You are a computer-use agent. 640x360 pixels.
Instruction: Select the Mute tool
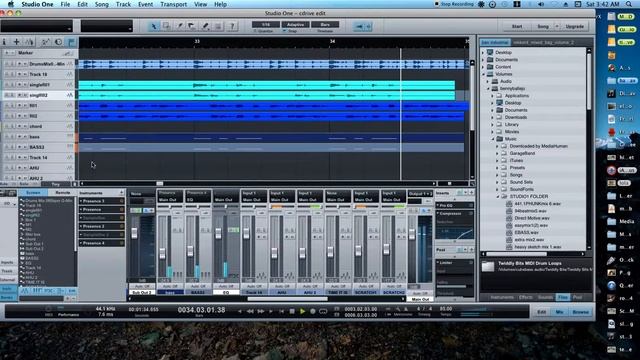[x=218, y=27]
